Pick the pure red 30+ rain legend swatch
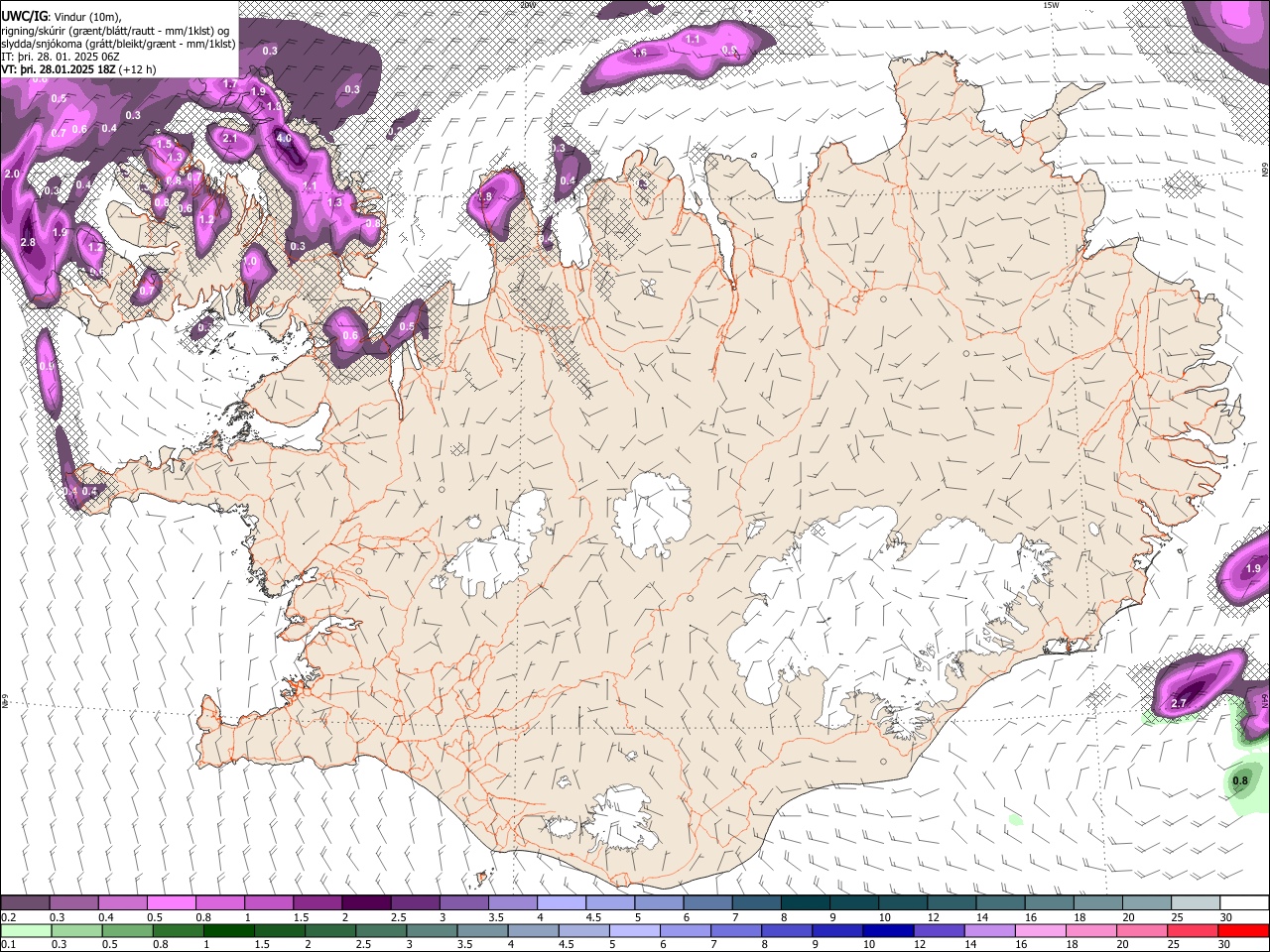Screen dimensions: 1270x952 click(1242, 930)
